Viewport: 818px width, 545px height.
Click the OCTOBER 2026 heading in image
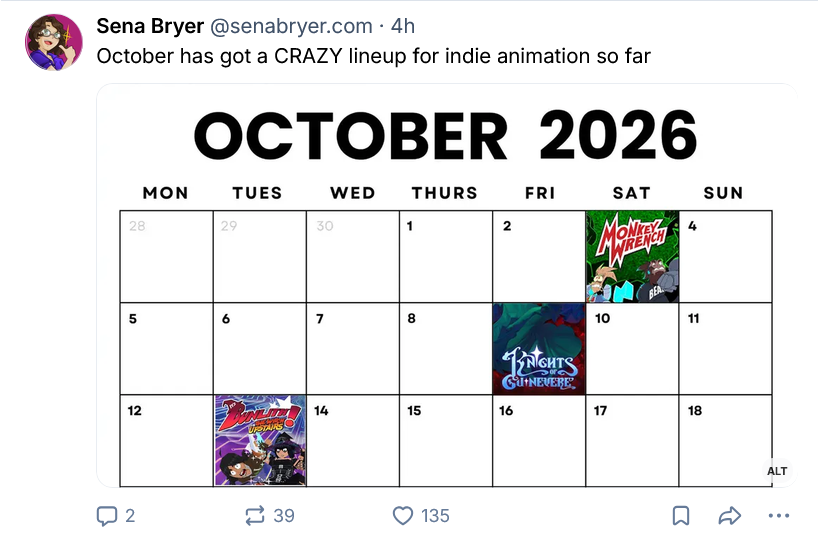coord(445,136)
